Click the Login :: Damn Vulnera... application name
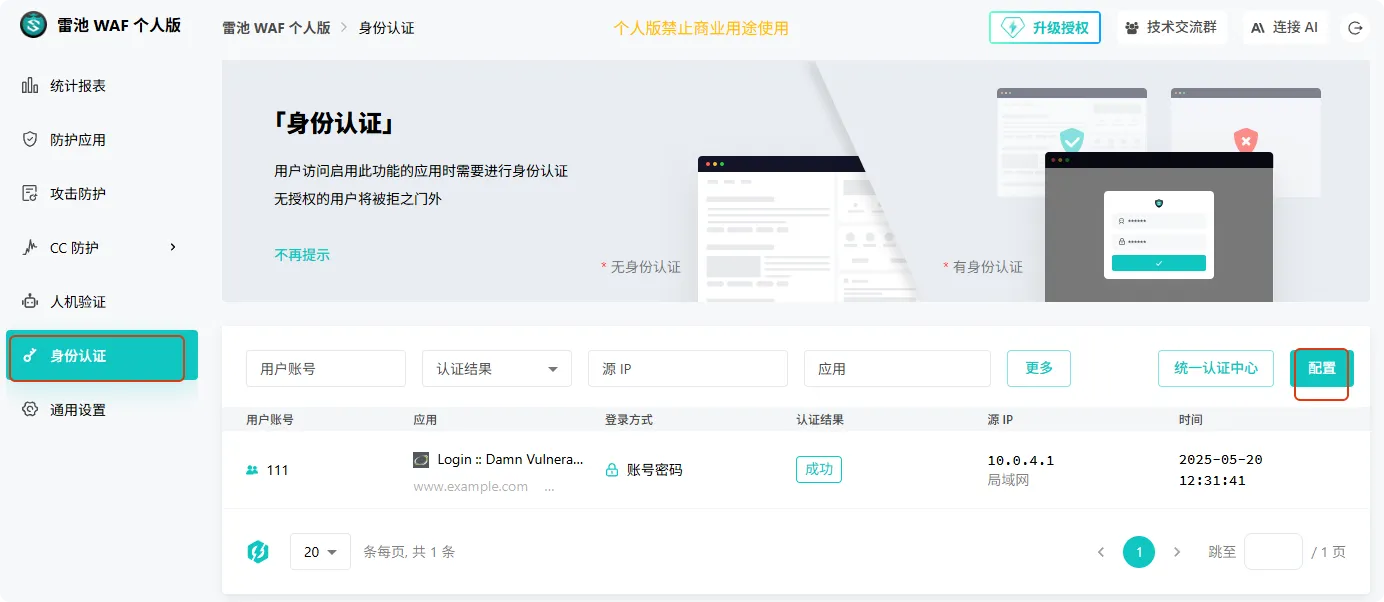The height and width of the screenshot is (602, 1384). pyautogui.click(x=510, y=460)
